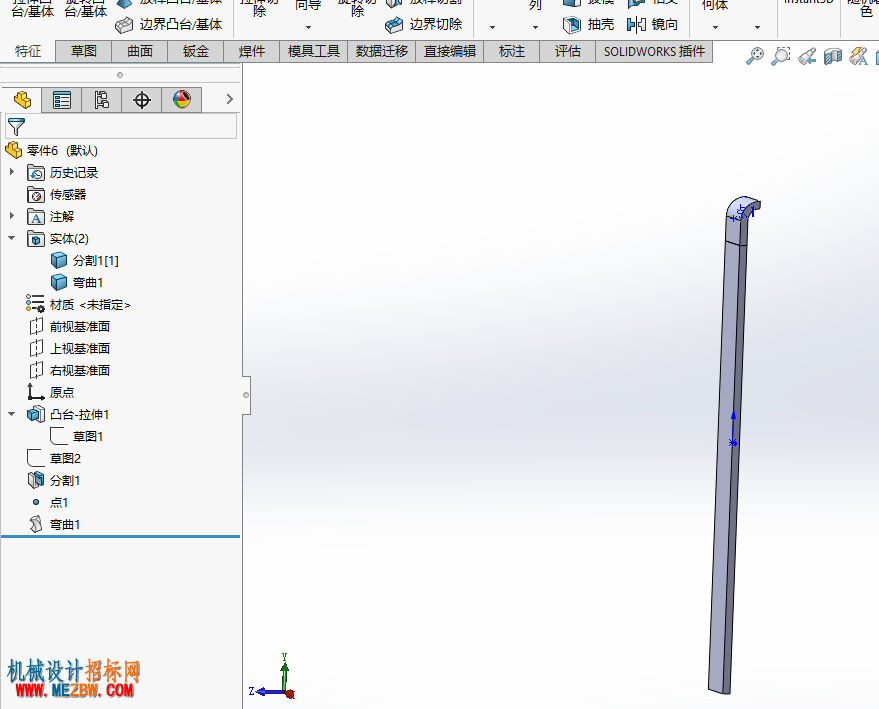Switch to the 草图 tab
This screenshot has width=879, height=709.
coord(84,52)
